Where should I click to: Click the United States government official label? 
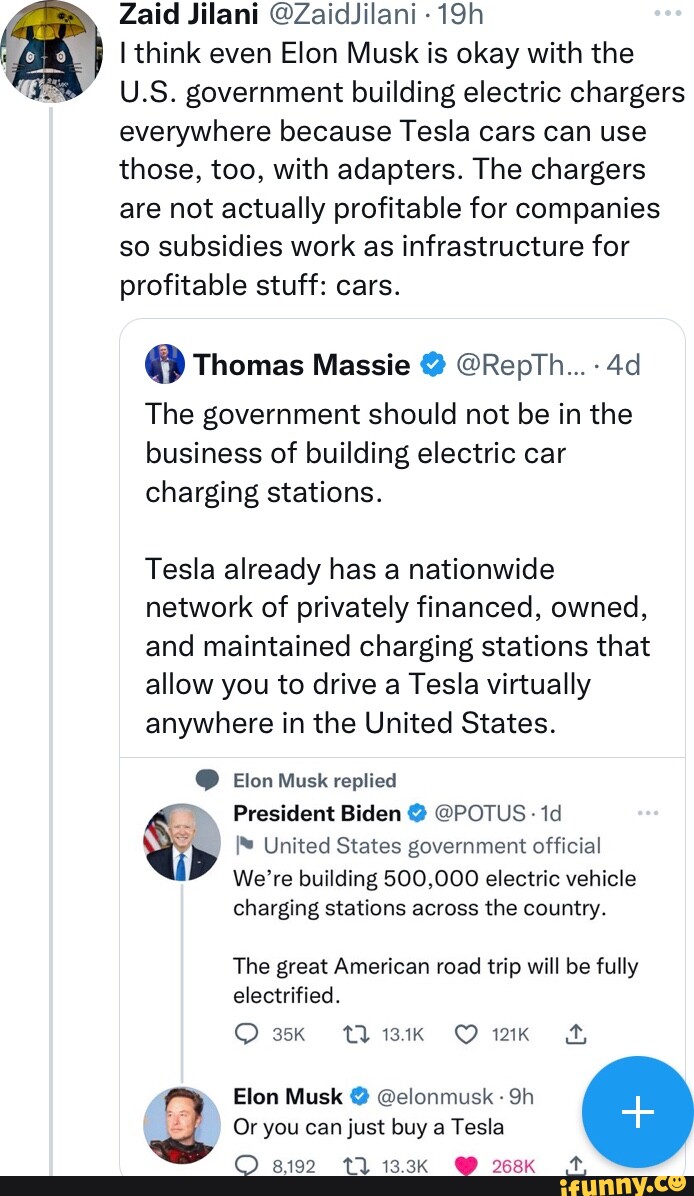[426, 846]
